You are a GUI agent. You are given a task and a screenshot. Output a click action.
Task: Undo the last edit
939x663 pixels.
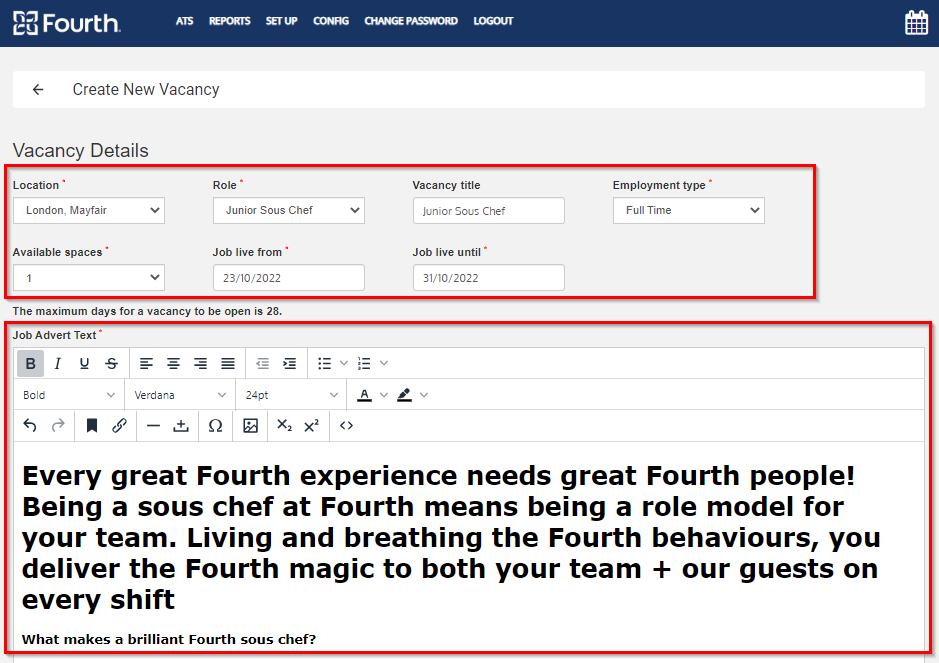[x=30, y=426]
